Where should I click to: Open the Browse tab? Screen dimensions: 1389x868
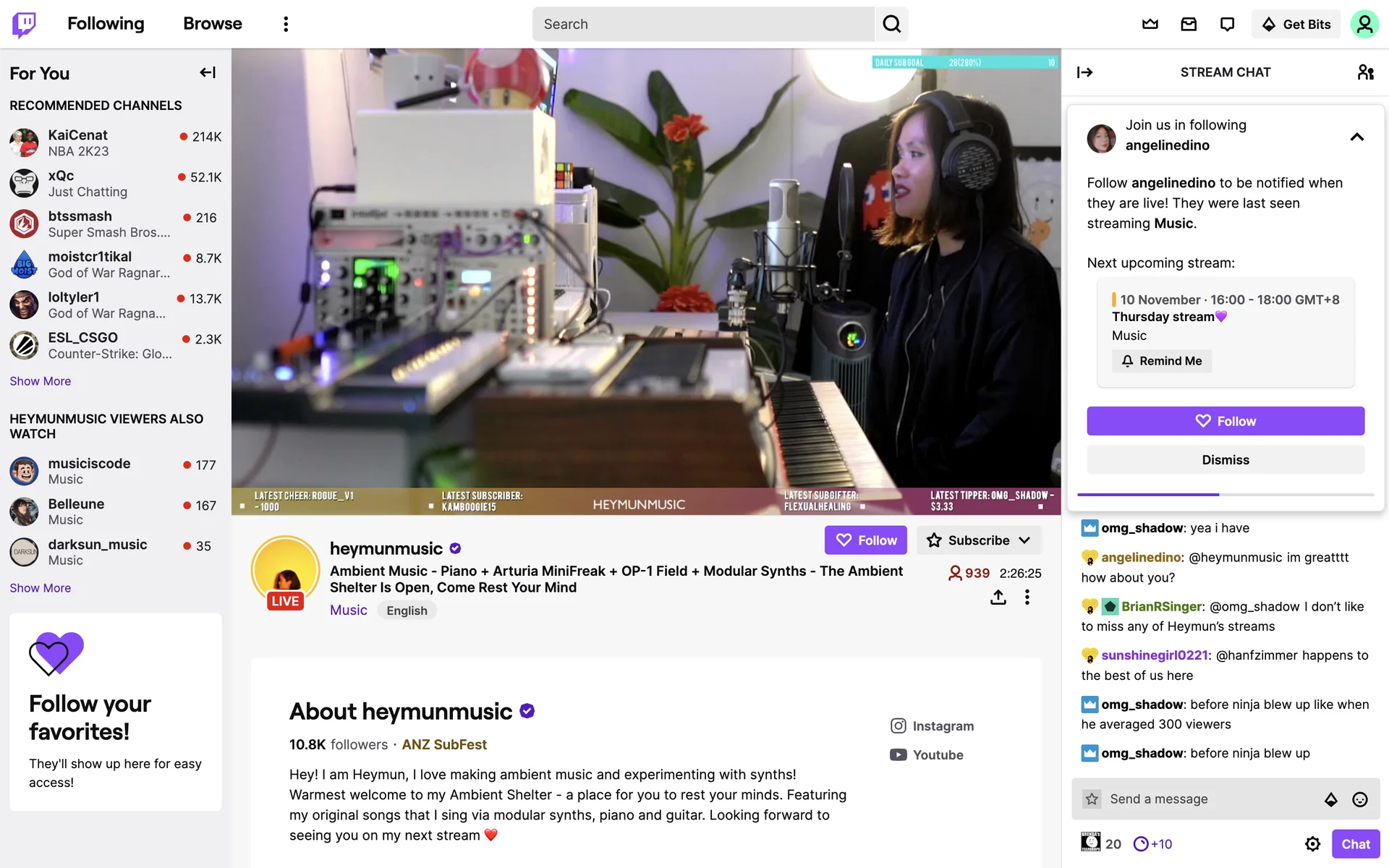[x=213, y=24]
